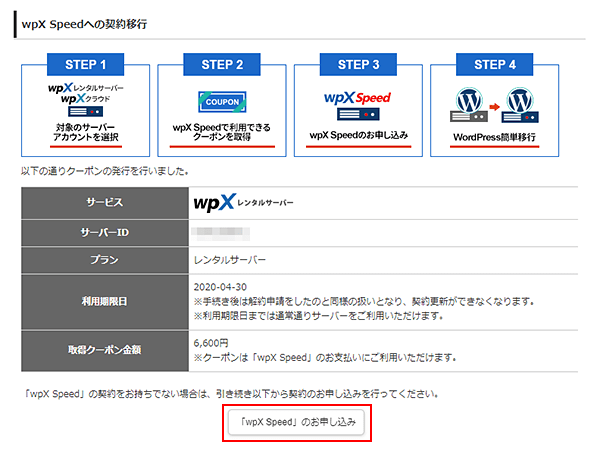Screen dimensions: 600x473
Task: Click the STEP 3 header label
Action: (x=358, y=64)
